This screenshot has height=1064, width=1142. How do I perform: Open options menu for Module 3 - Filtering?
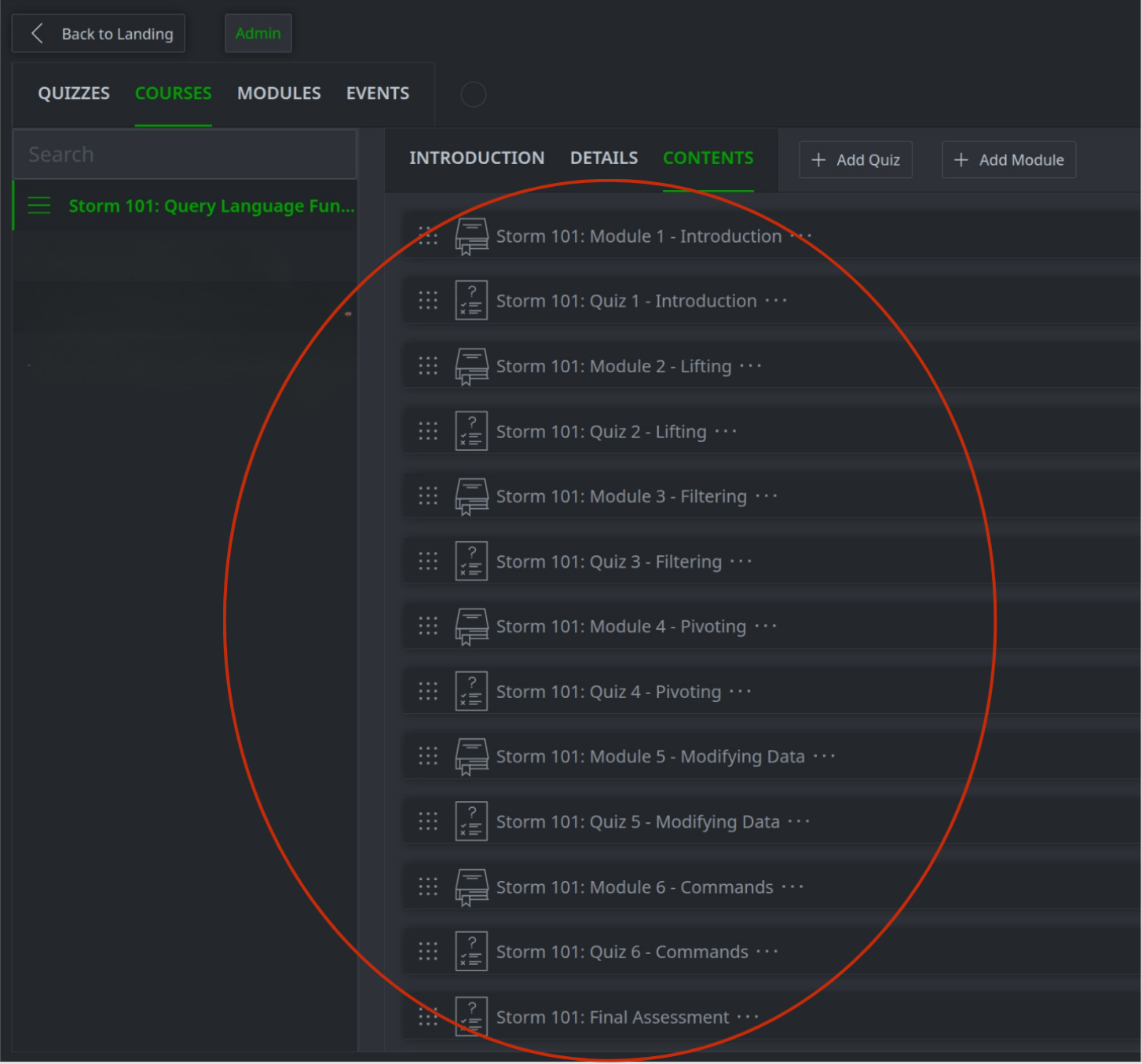[766, 496]
